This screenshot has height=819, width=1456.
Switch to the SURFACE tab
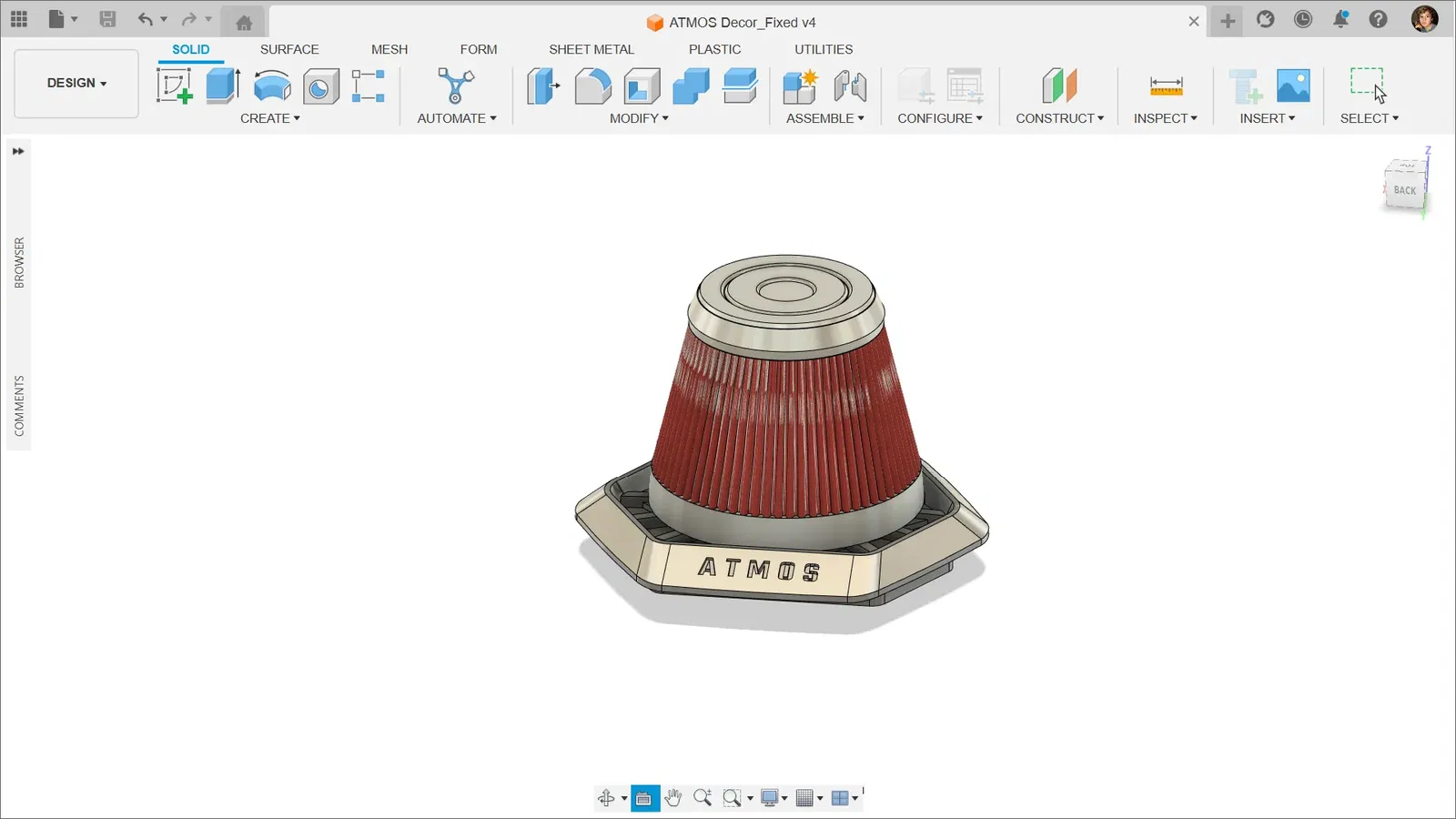coord(289,49)
